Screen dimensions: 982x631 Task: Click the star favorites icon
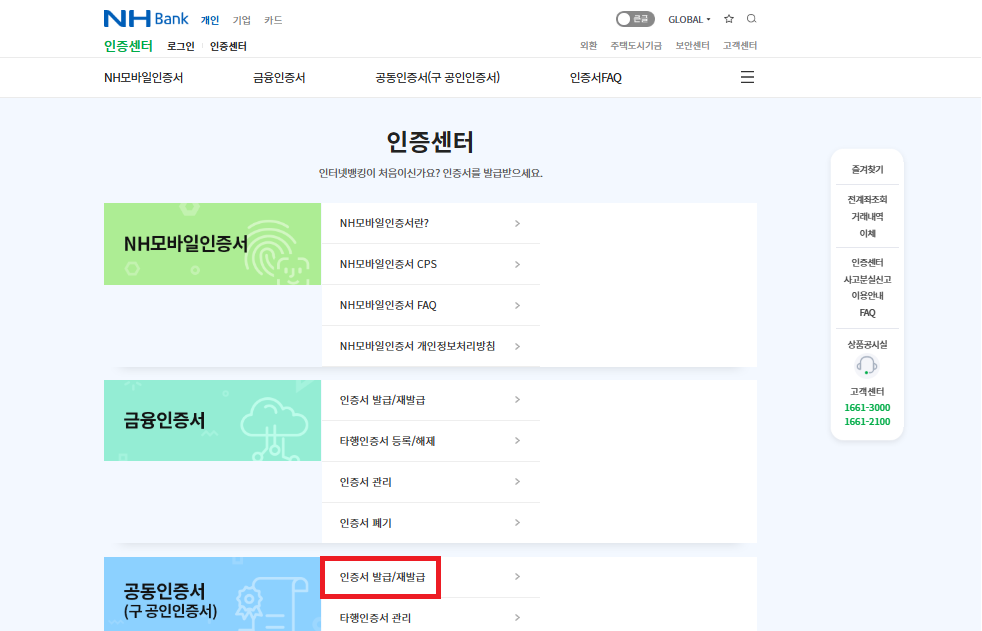pos(728,18)
